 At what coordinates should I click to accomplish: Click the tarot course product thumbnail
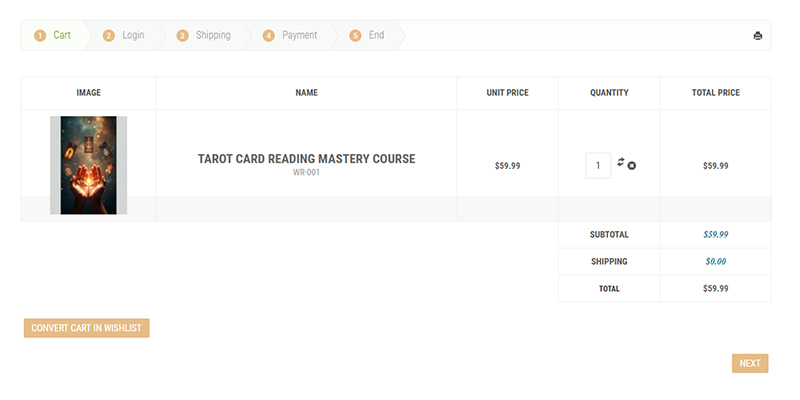[88, 165]
